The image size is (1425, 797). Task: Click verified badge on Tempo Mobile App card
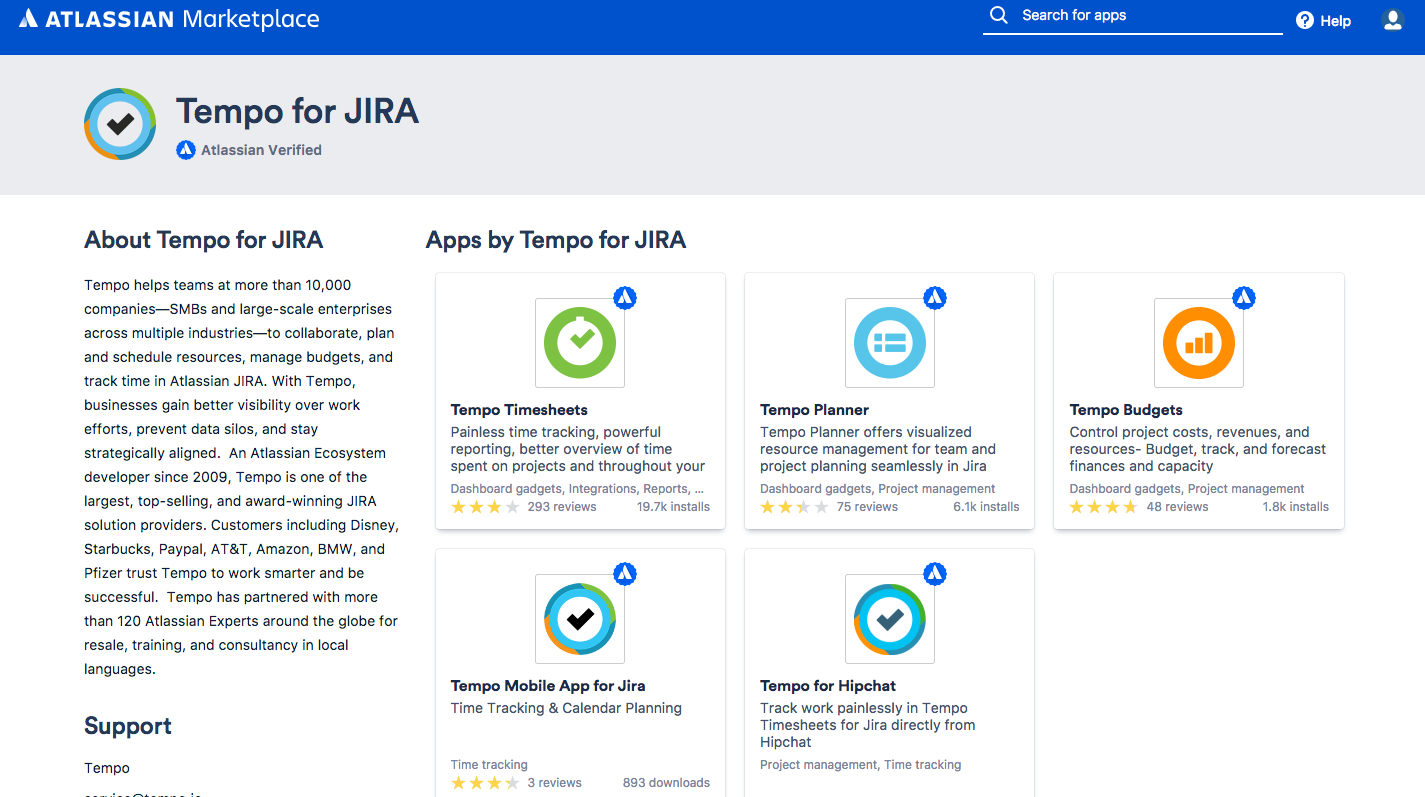tap(625, 573)
